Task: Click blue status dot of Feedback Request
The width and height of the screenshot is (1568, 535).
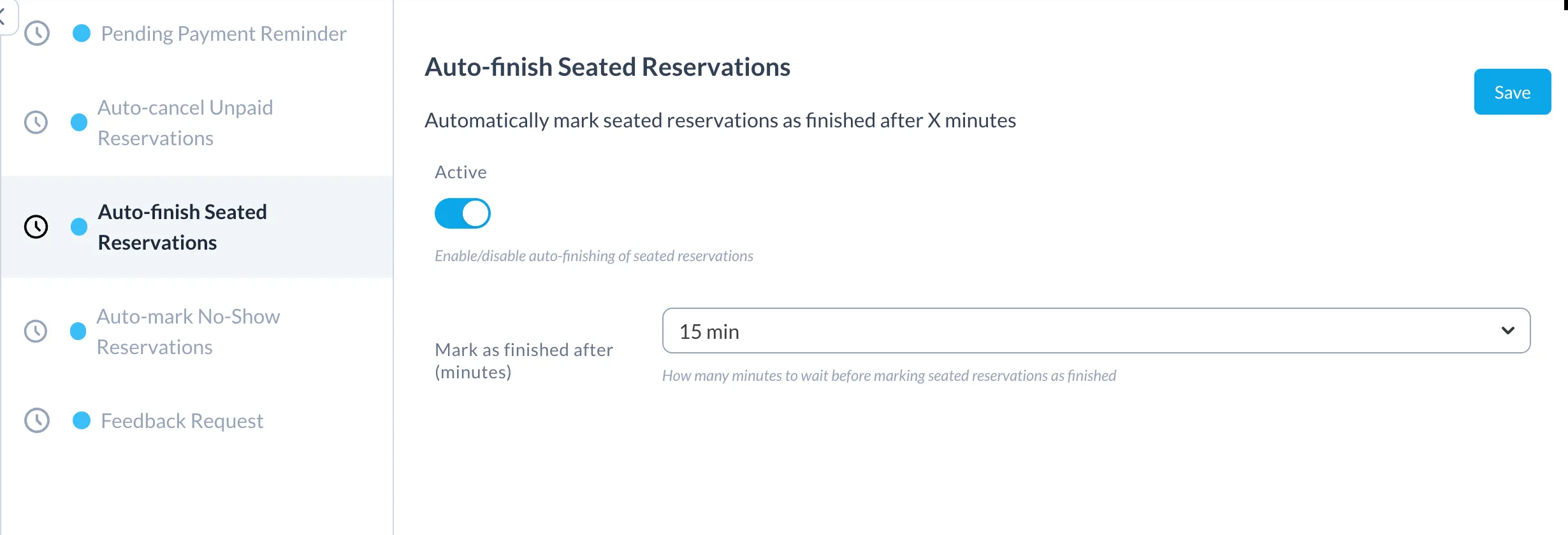Action: click(x=82, y=420)
